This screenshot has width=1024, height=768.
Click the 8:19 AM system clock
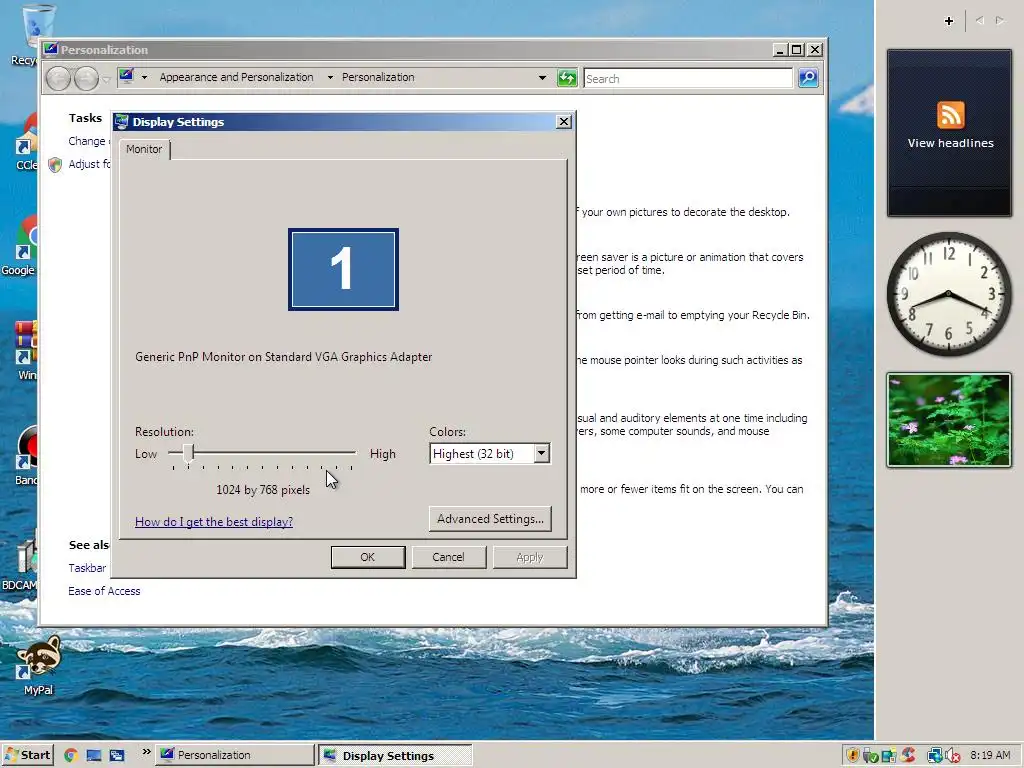[x=991, y=756]
